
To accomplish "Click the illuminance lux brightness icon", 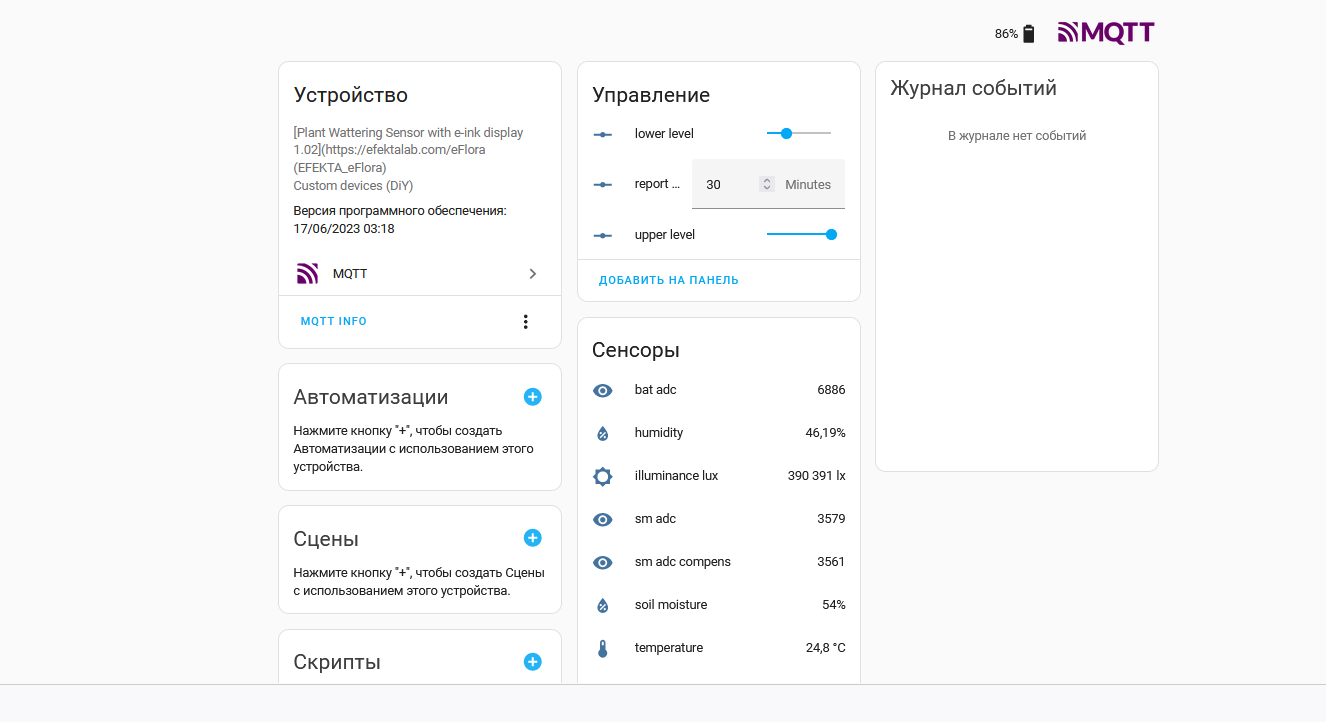I will point(602,476).
